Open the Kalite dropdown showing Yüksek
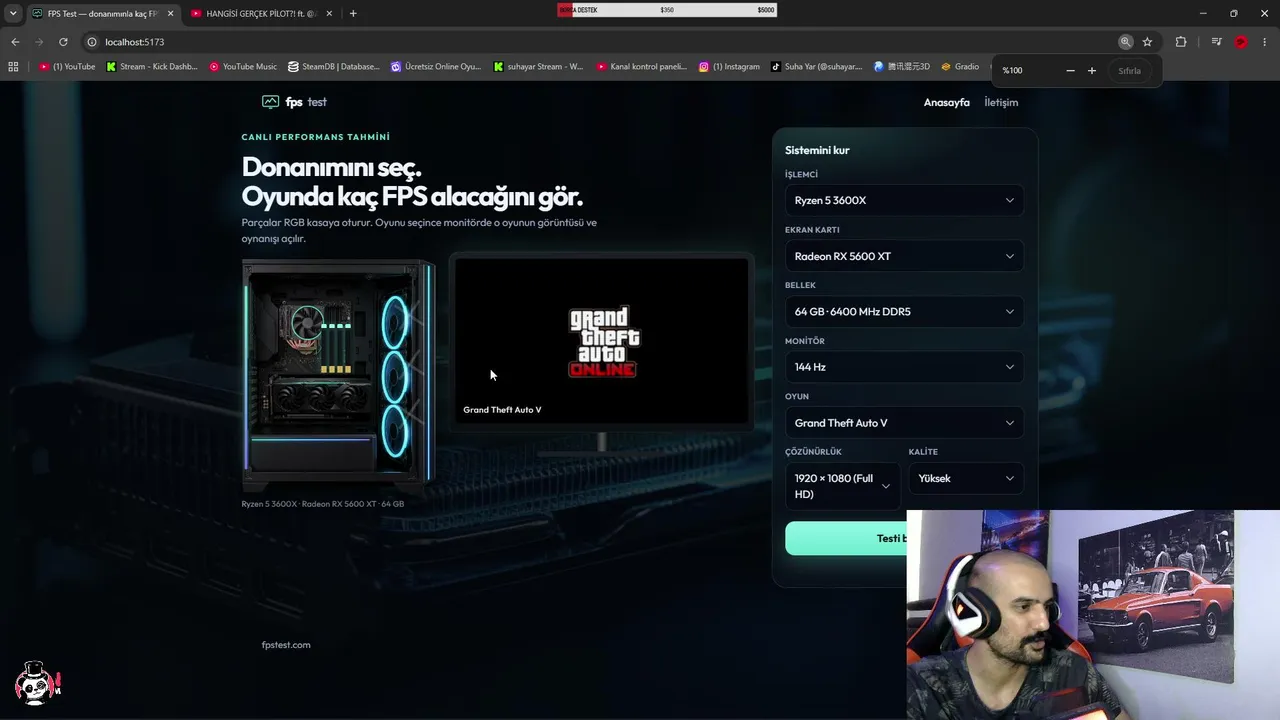The height and width of the screenshot is (720, 1280). (x=966, y=478)
